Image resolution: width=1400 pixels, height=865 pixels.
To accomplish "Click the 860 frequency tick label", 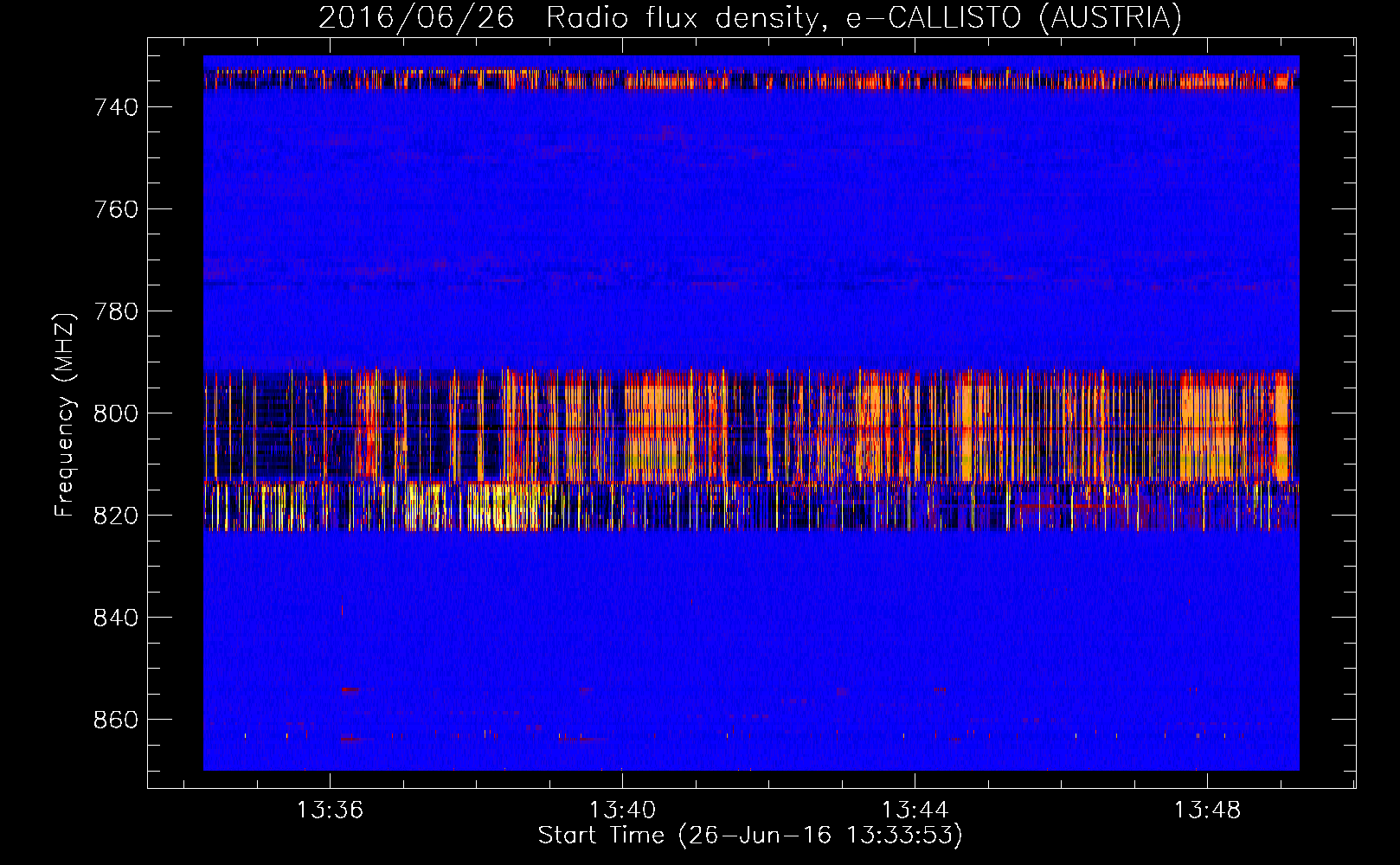I will (x=116, y=720).
